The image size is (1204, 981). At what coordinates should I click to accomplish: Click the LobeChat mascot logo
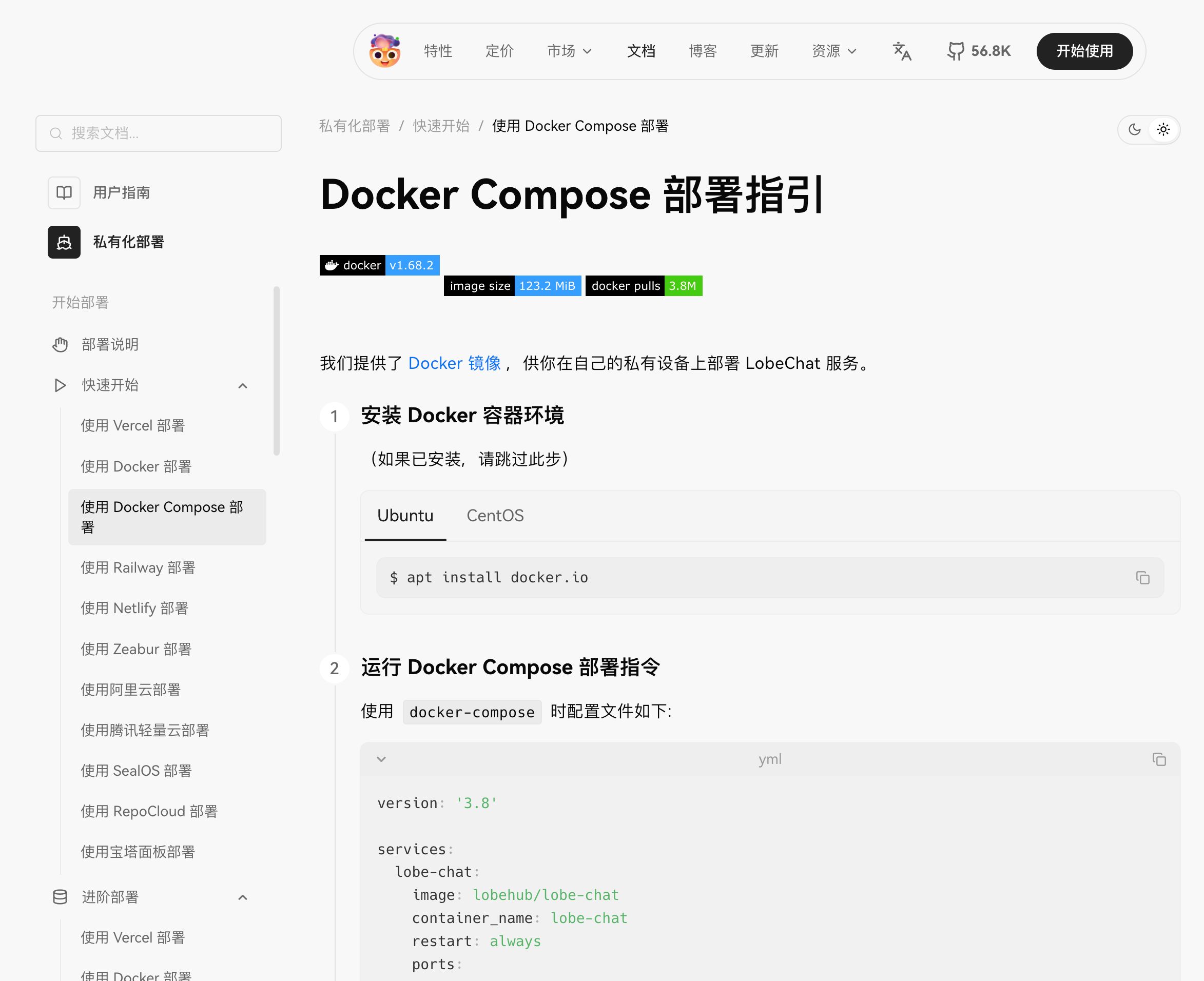[385, 51]
